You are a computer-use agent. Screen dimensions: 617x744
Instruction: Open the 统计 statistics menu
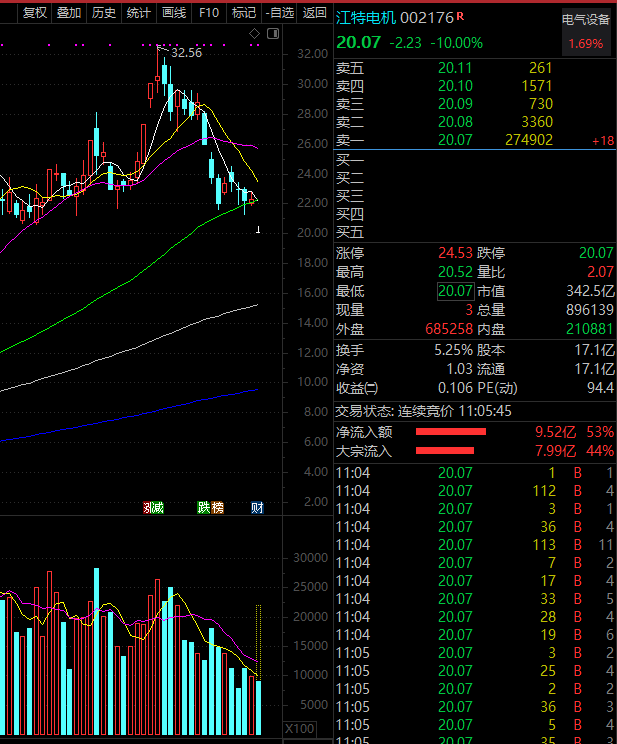[138, 13]
